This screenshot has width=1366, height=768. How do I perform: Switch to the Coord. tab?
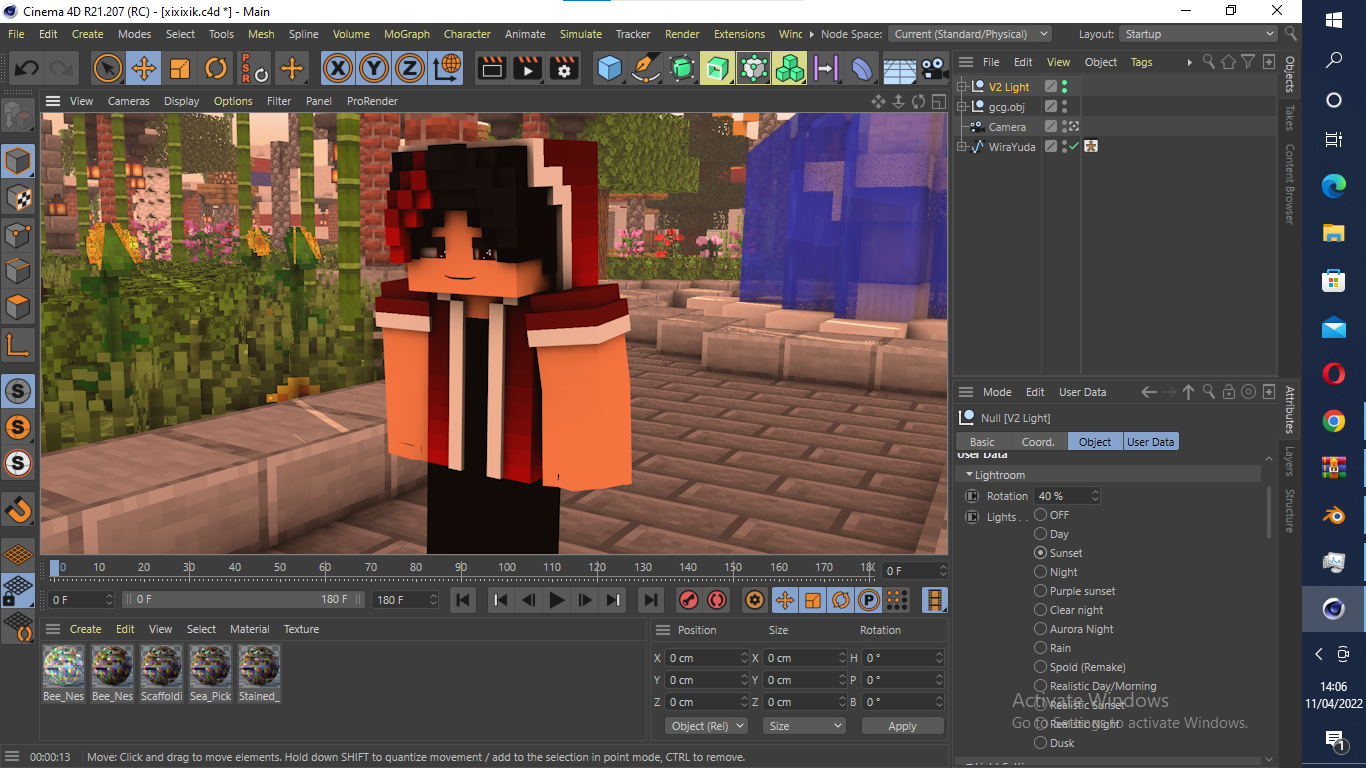1038,442
